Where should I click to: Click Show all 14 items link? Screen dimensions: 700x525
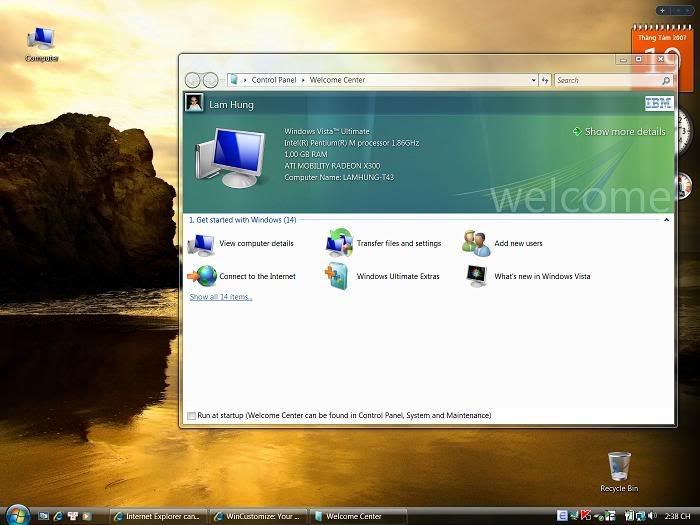click(221, 297)
